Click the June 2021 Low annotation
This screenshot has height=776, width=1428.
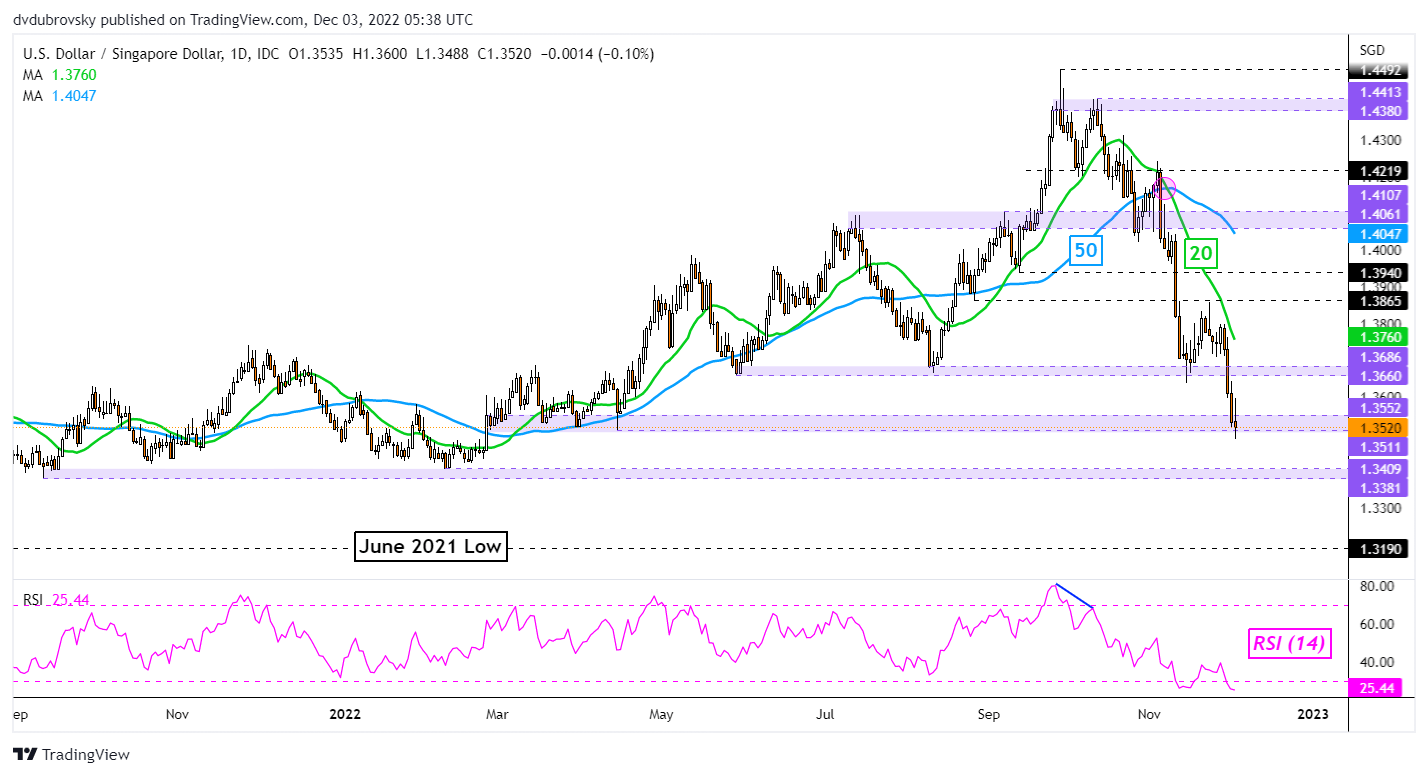(429, 546)
